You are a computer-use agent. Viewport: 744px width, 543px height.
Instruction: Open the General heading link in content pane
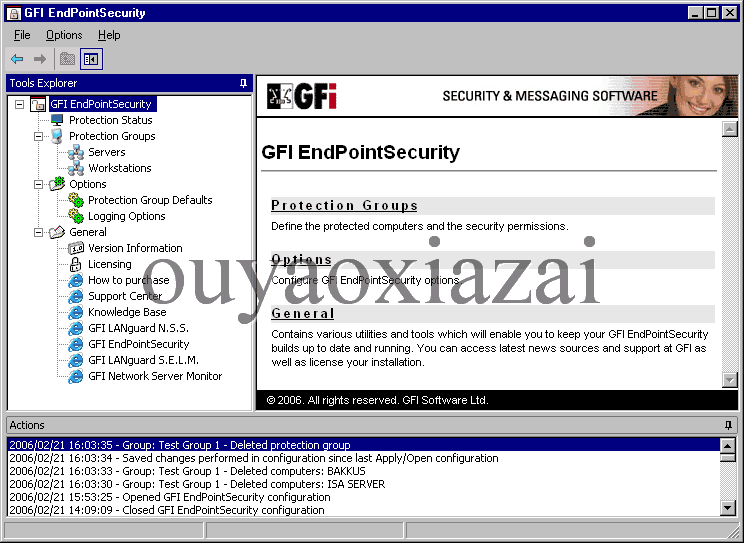[x=303, y=314]
